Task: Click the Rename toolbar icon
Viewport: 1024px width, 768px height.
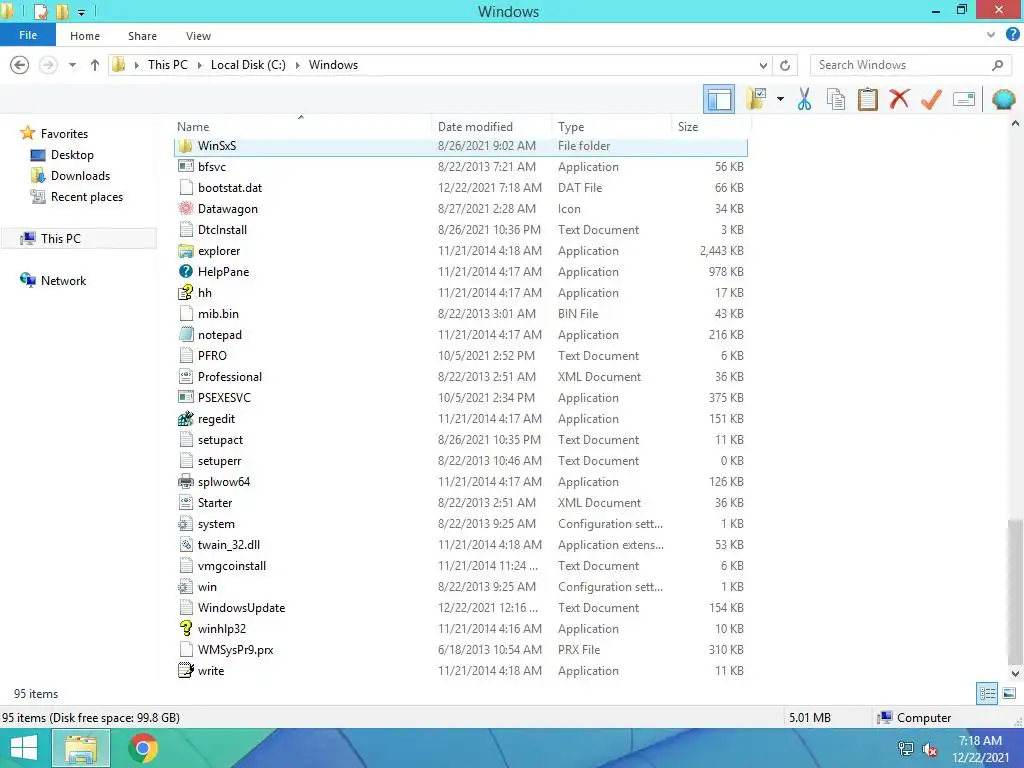Action: (x=964, y=99)
